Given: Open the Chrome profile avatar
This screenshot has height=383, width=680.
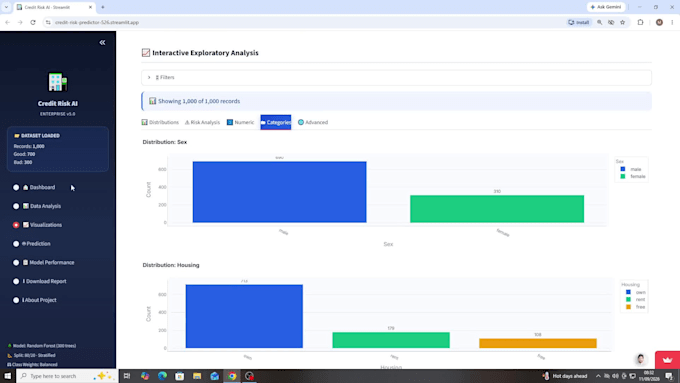Looking at the screenshot, I should (x=659, y=22).
